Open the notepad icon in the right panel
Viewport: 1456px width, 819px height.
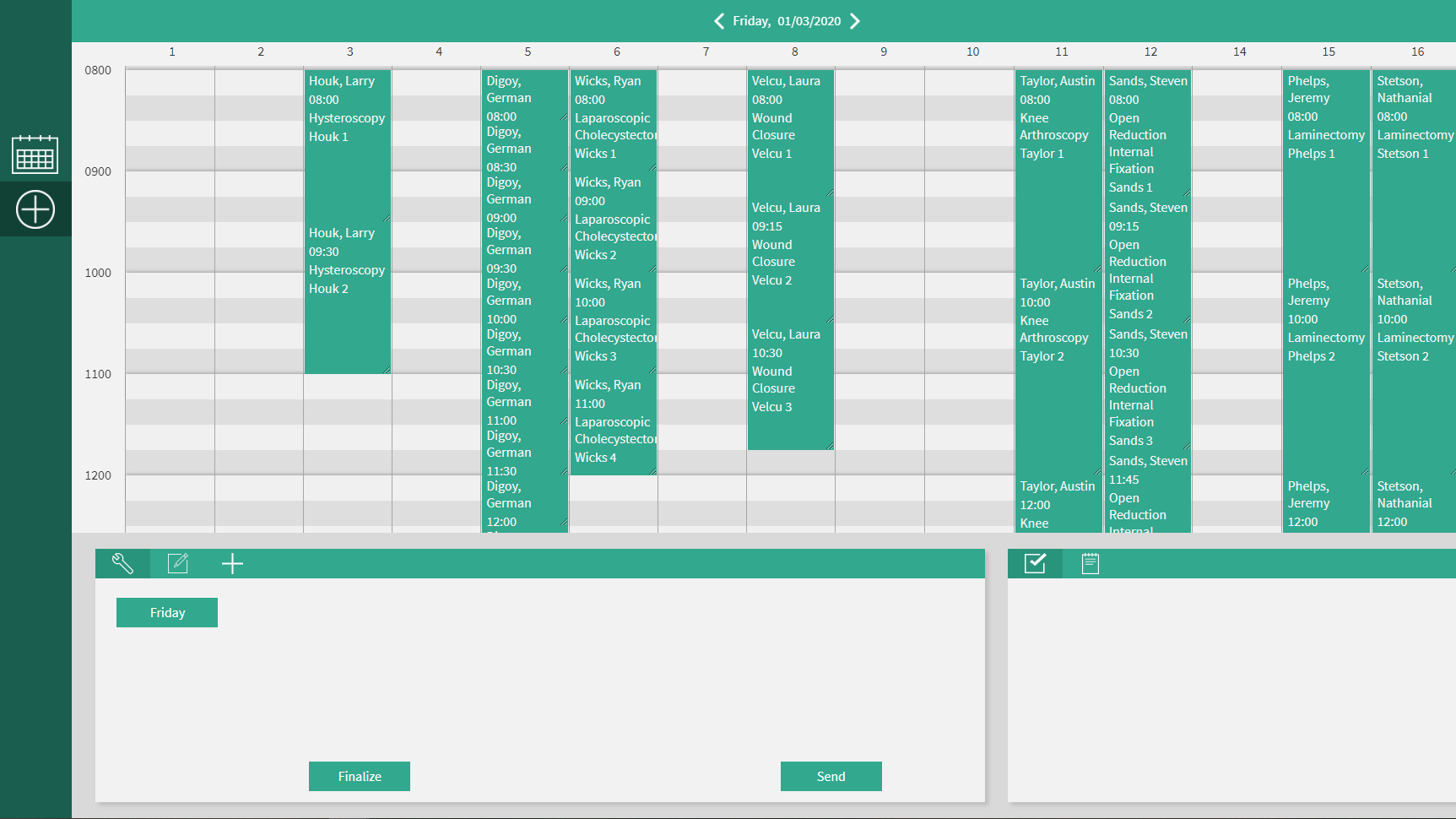tap(1090, 563)
